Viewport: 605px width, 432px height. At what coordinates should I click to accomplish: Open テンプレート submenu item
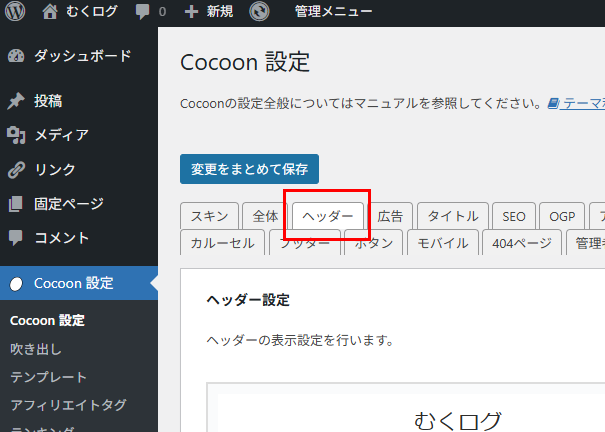pos(48,377)
